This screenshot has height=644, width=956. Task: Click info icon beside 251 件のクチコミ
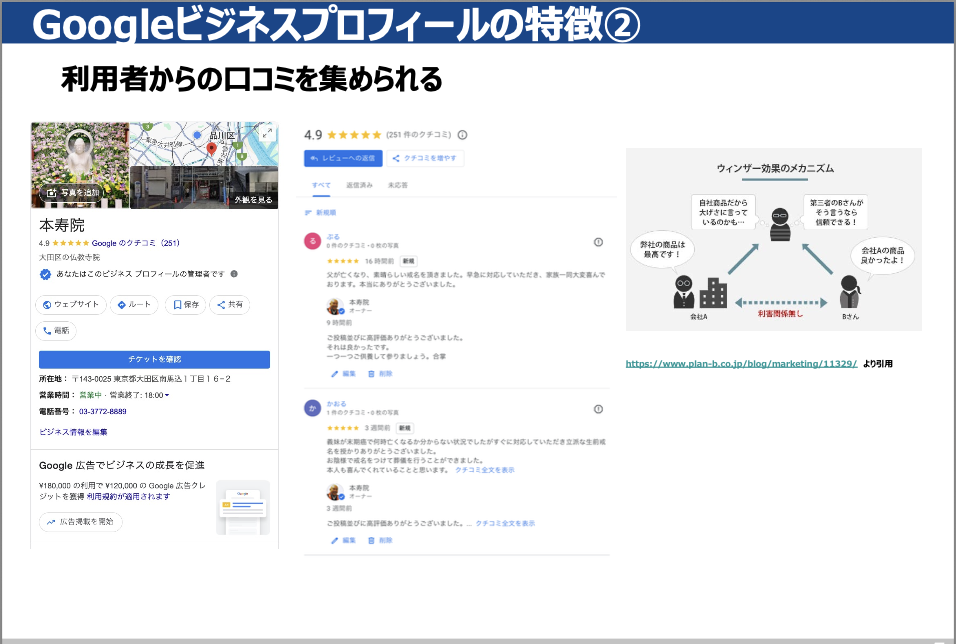(463, 135)
